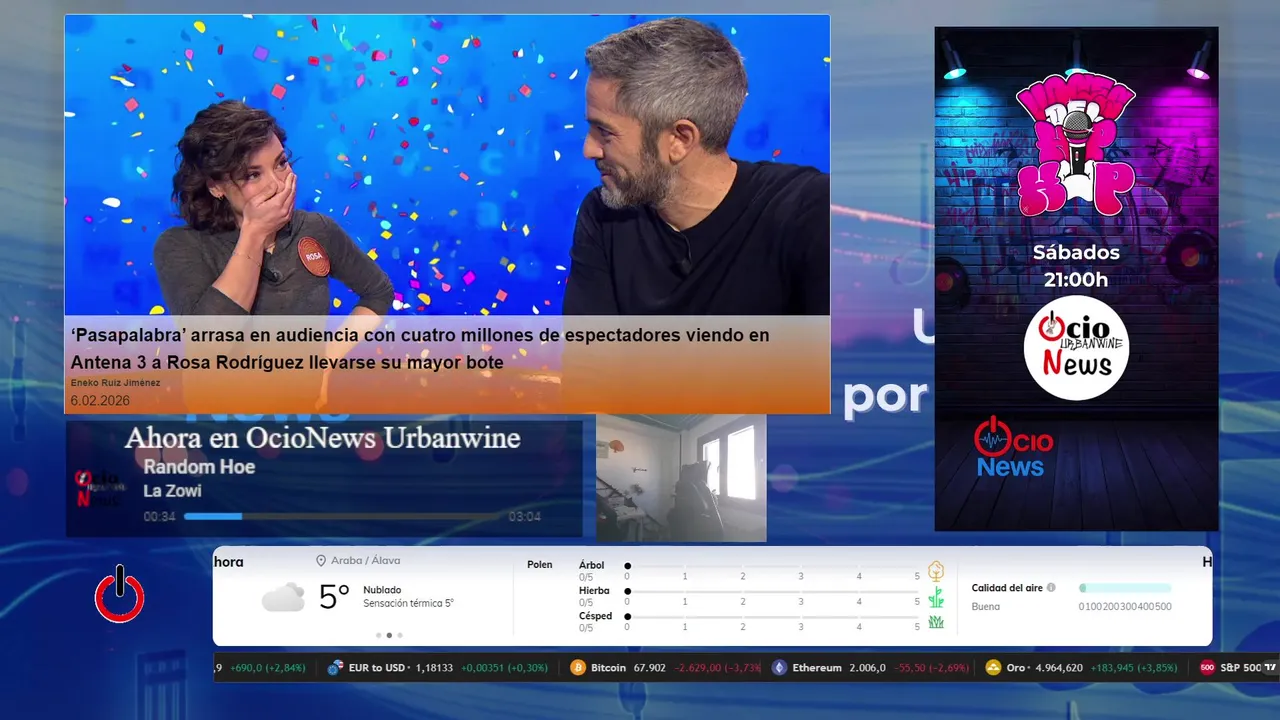1280x720 pixels.
Task: Select the middle weather widget page dot
Action: click(389, 635)
